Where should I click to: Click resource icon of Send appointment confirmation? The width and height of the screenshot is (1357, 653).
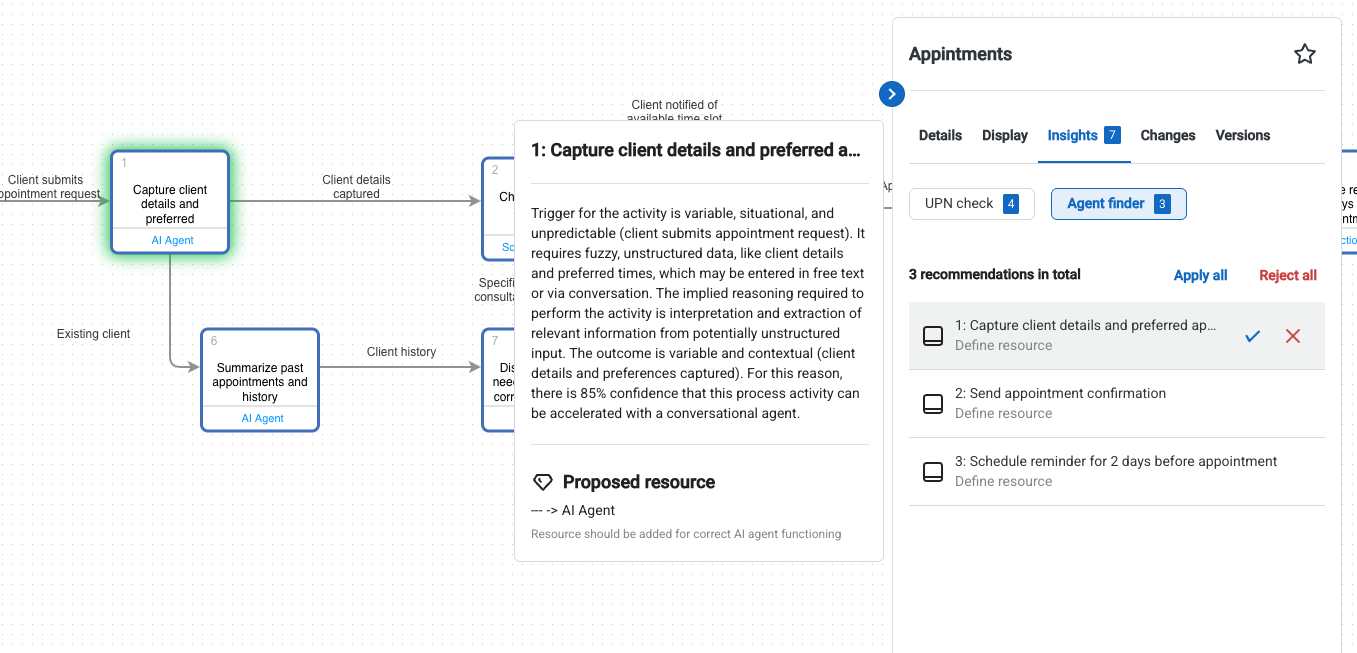click(x=932, y=404)
